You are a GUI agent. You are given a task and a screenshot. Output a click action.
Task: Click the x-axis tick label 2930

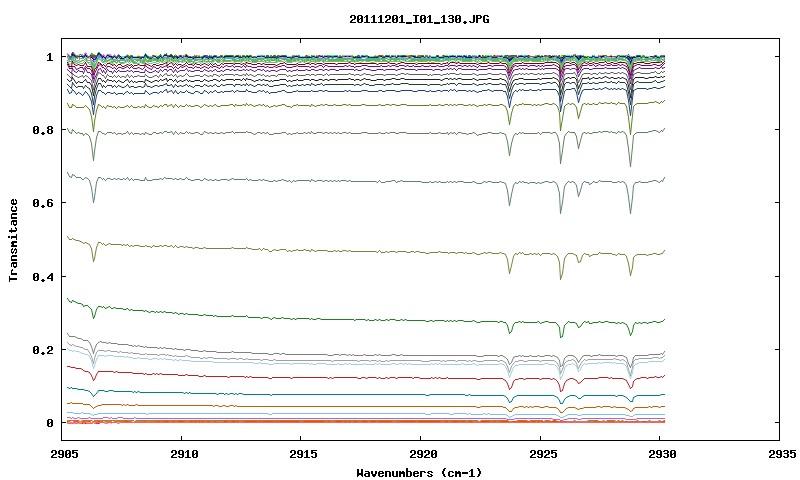pos(662,454)
